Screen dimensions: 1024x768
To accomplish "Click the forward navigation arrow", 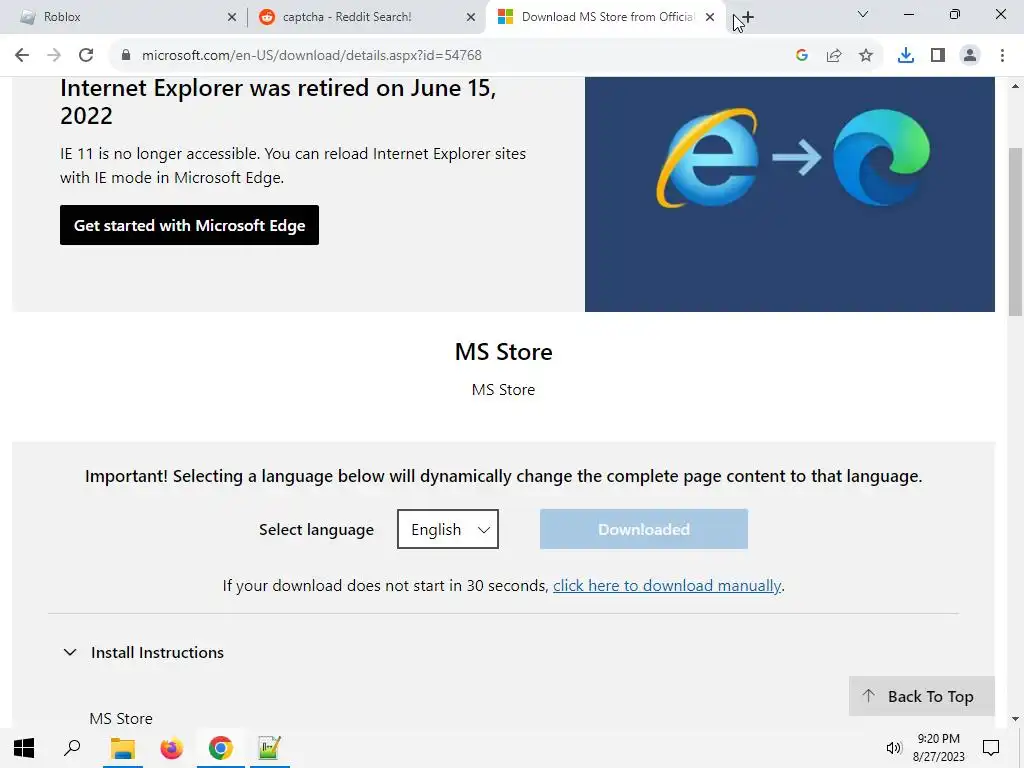I will click(x=54, y=56).
